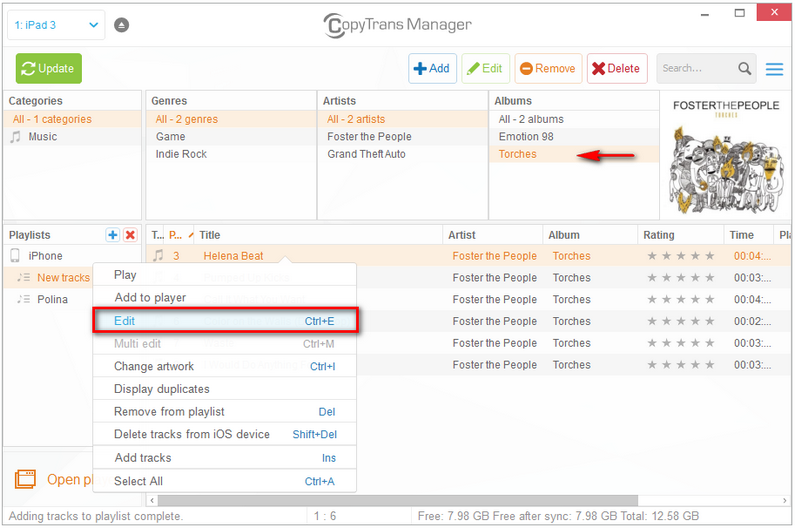Choose Play in context menu
Image resolution: width=795 pixels, height=528 pixels.
pos(225,275)
